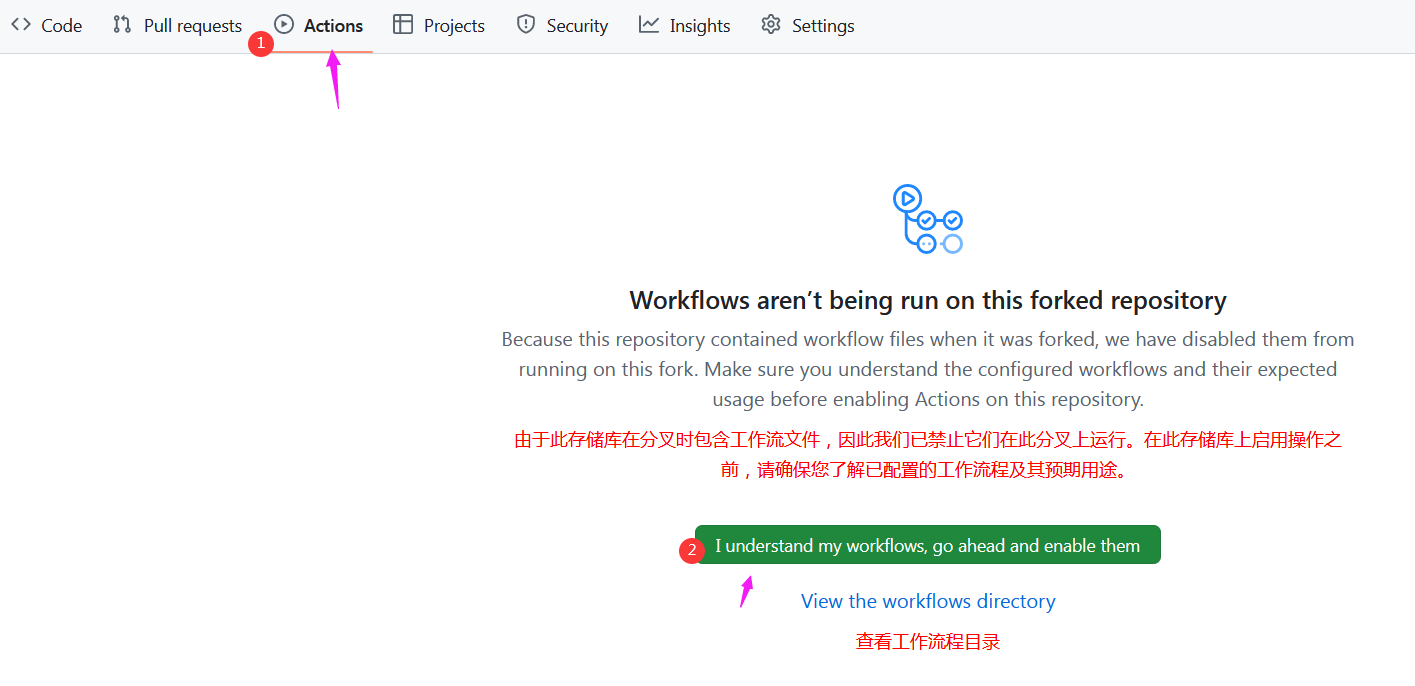Screen dimensions: 1415x686
Task: Open the Settings tab label
Action: (x=823, y=26)
